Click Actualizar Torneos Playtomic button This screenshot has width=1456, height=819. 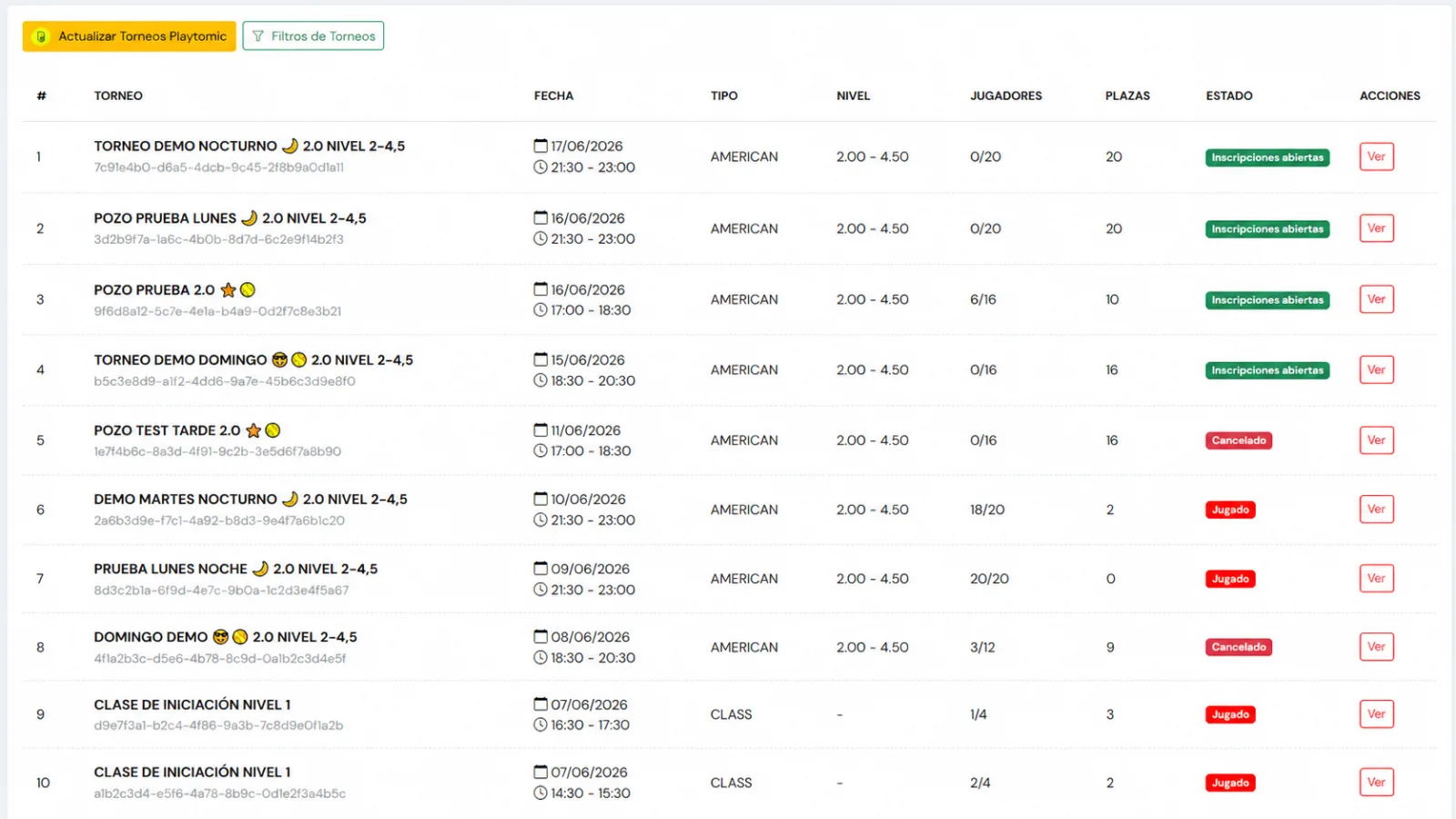click(129, 36)
